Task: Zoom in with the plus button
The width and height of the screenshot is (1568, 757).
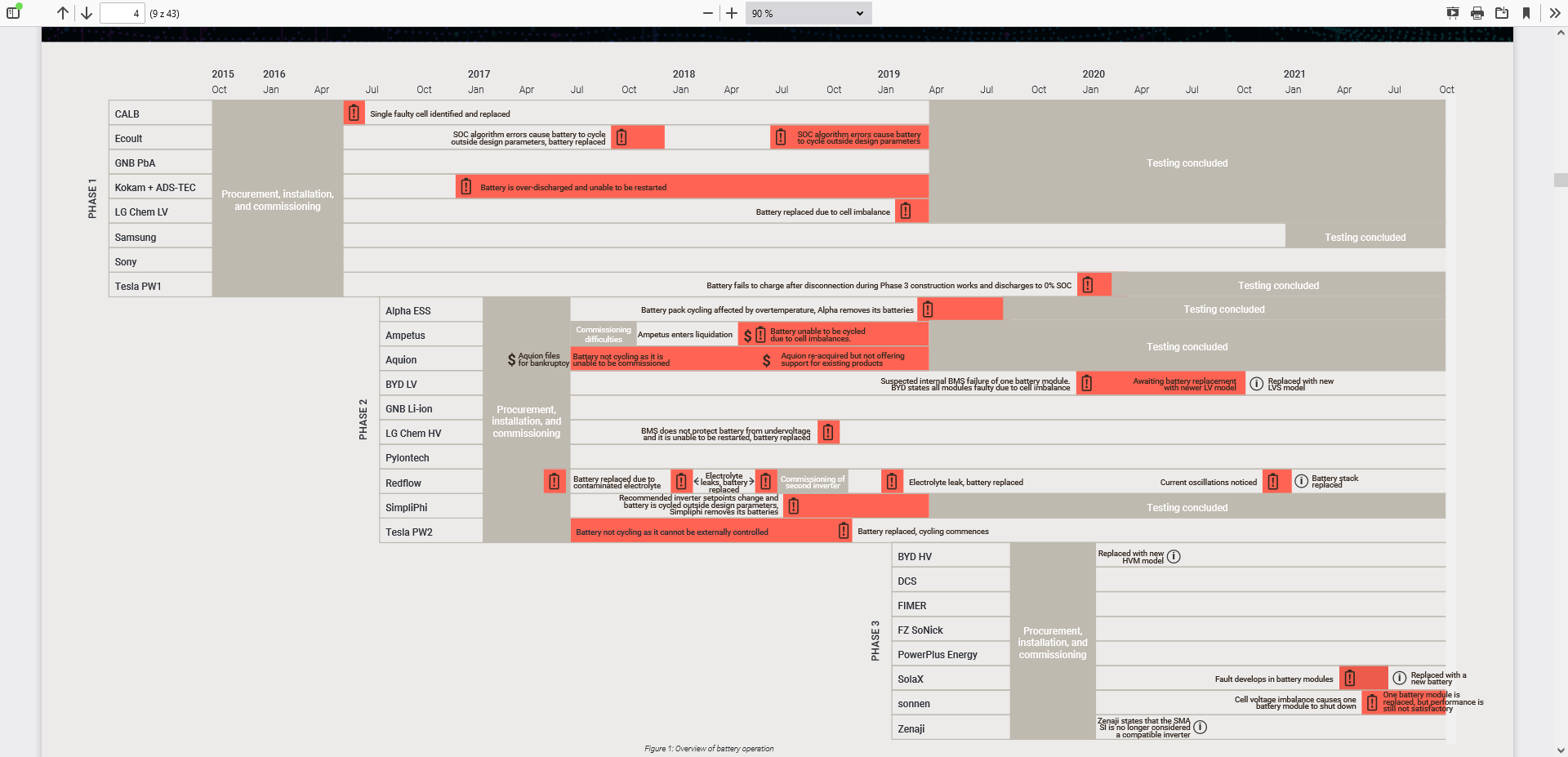Action: (732, 13)
